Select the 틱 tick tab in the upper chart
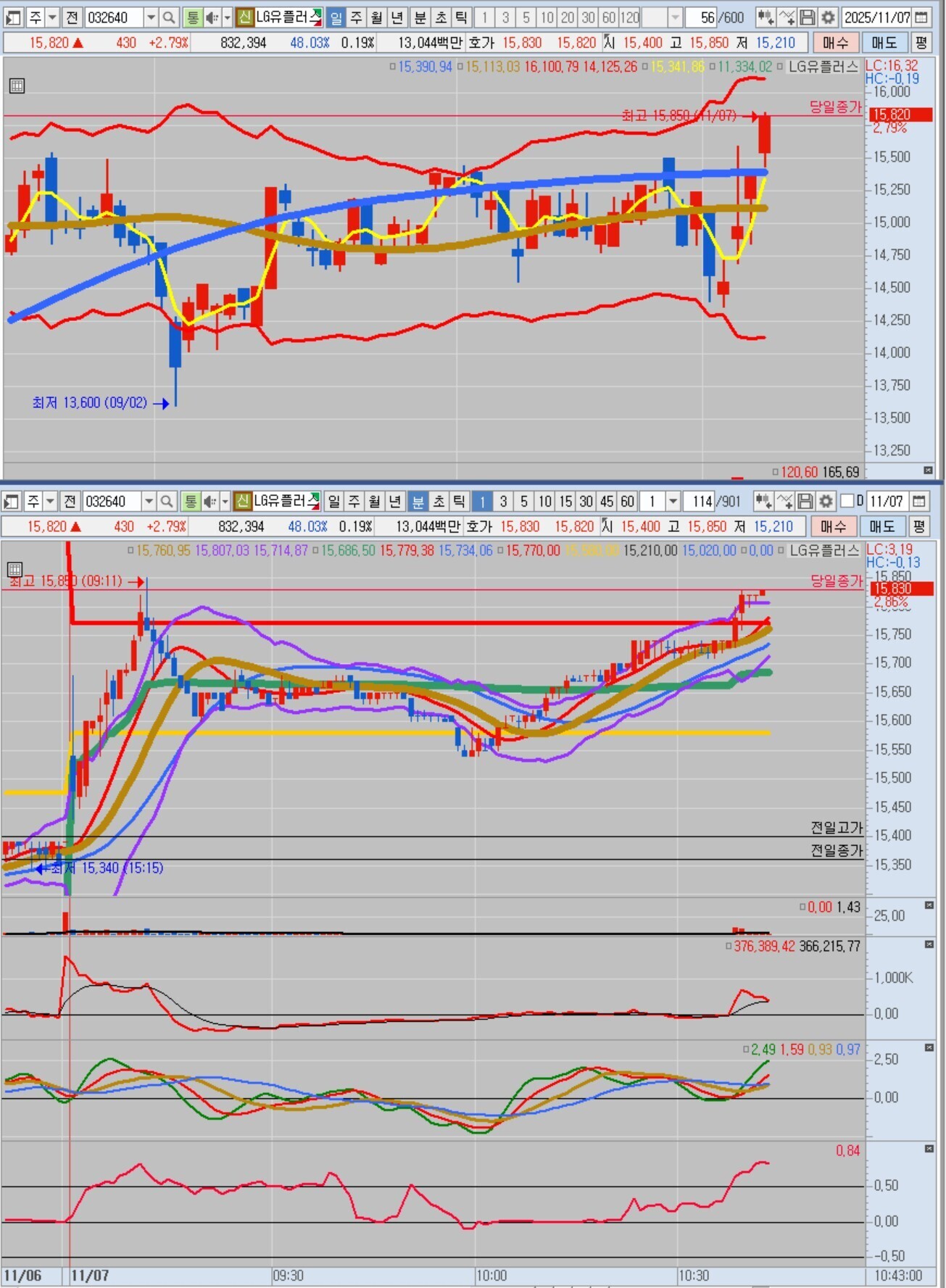 tap(461, 17)
